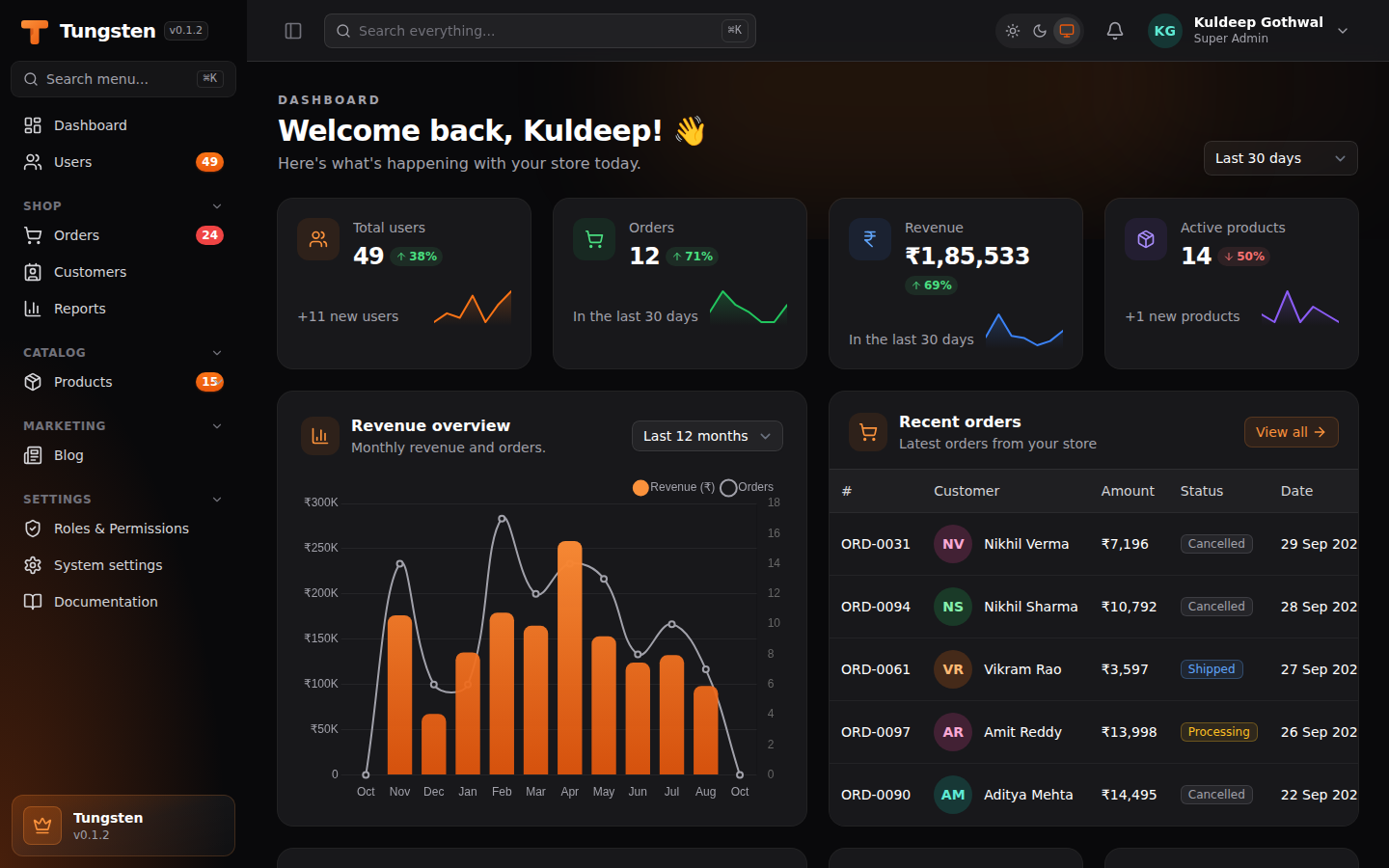This screenshot has width=1389, height=868.
Task: Click the AR avatar for Amit Reddy
Action: pyautogui.click(x=953, y=732)
